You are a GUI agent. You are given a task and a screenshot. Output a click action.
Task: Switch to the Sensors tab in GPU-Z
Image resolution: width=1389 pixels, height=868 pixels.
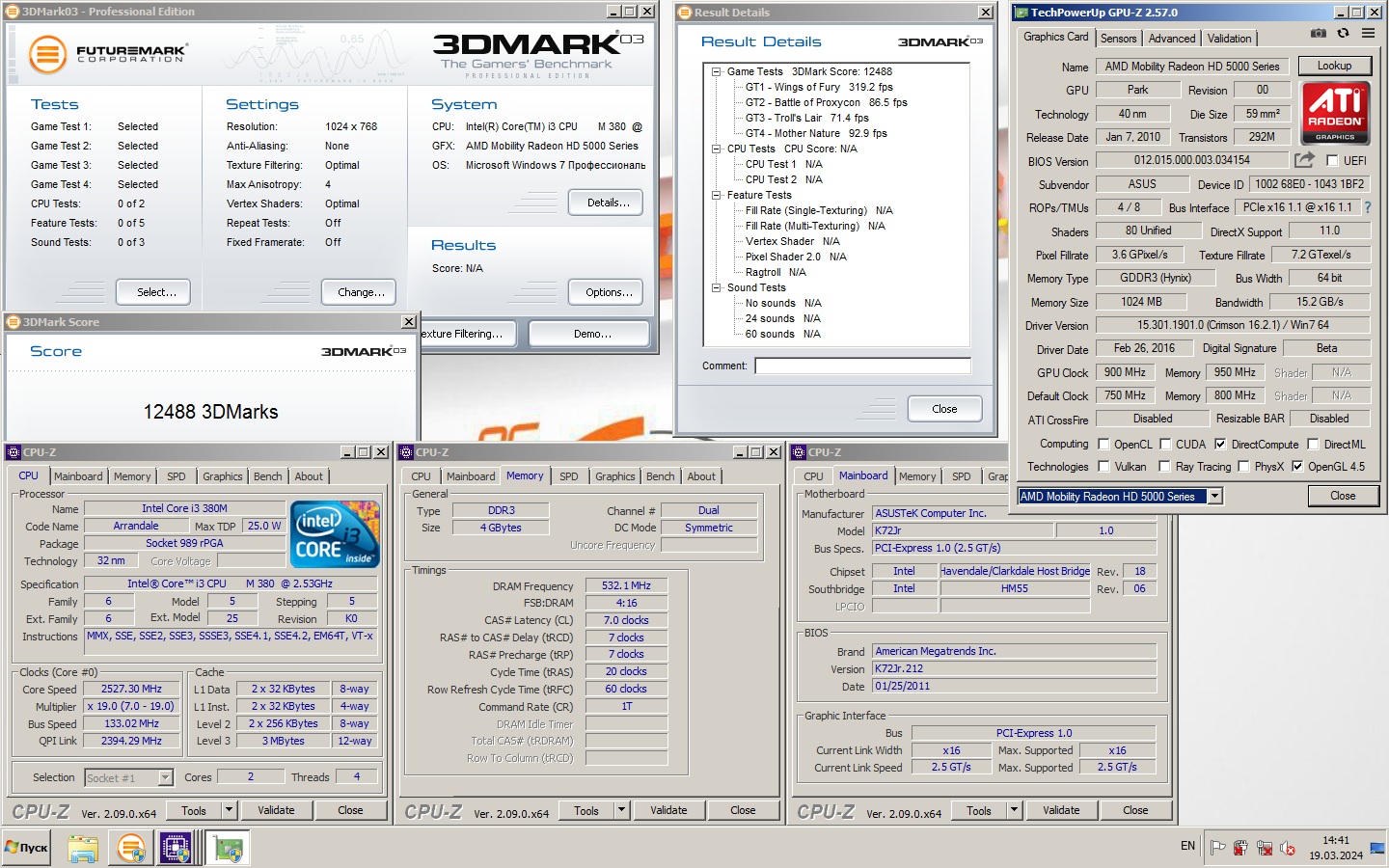[x=1119, y=39]
